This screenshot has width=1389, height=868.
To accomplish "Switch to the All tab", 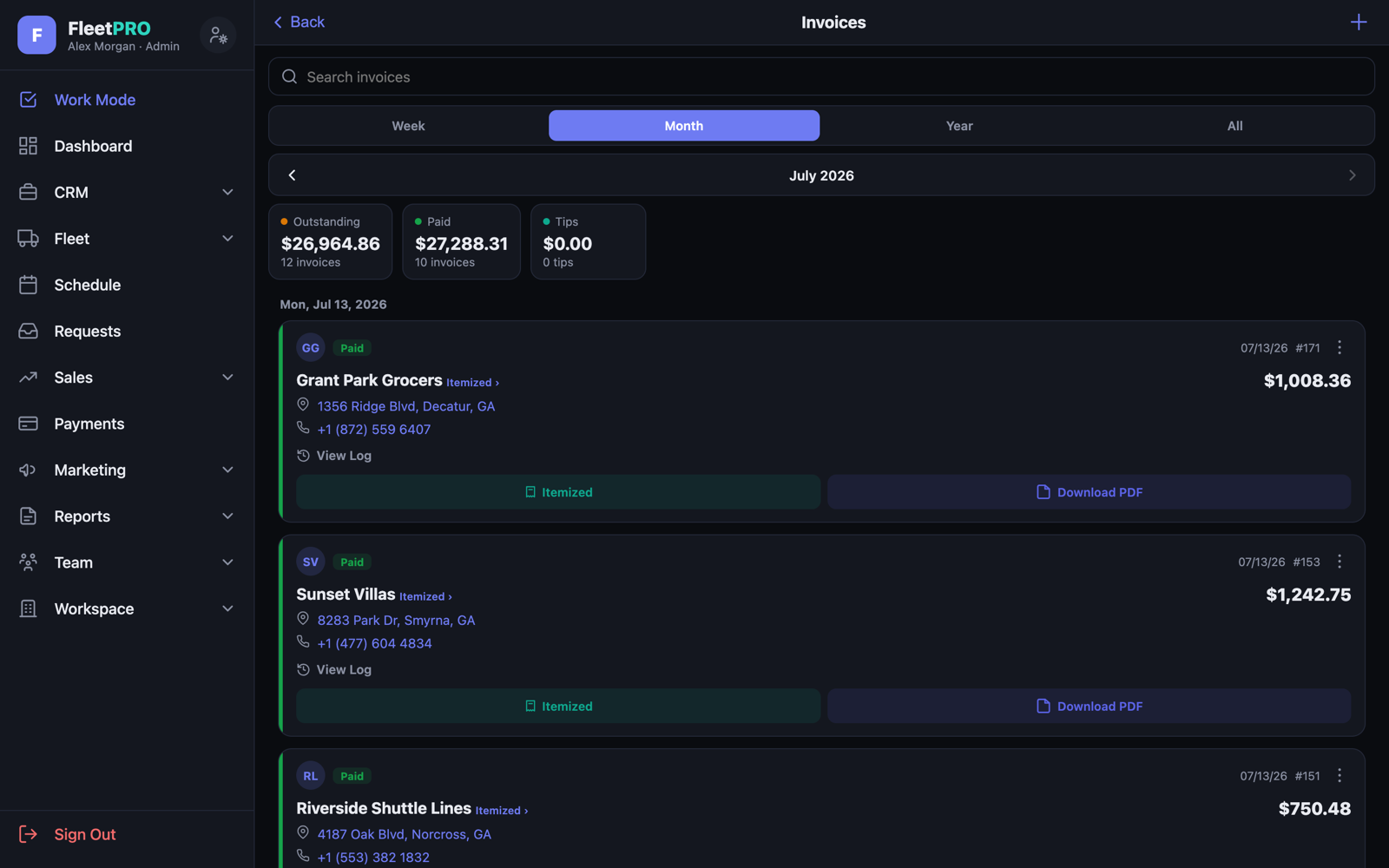I will pos(1234,126).
